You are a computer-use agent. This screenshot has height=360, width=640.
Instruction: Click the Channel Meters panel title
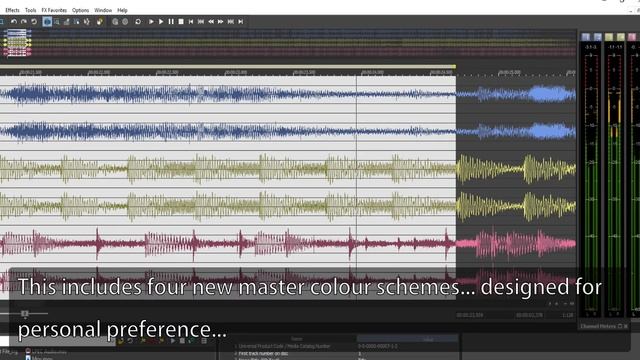(598, 326)
